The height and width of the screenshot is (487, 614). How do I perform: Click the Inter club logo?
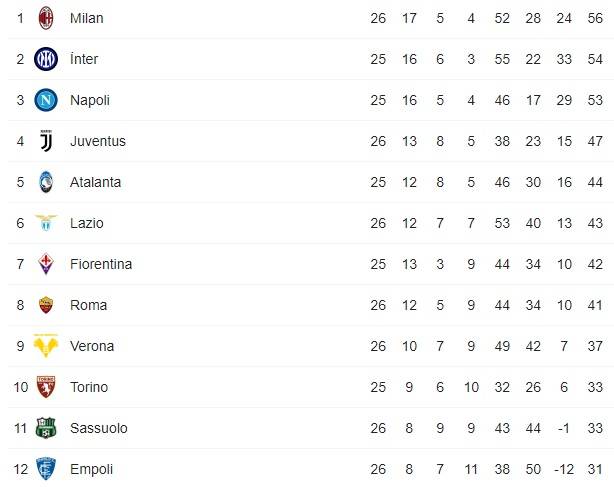46,59
